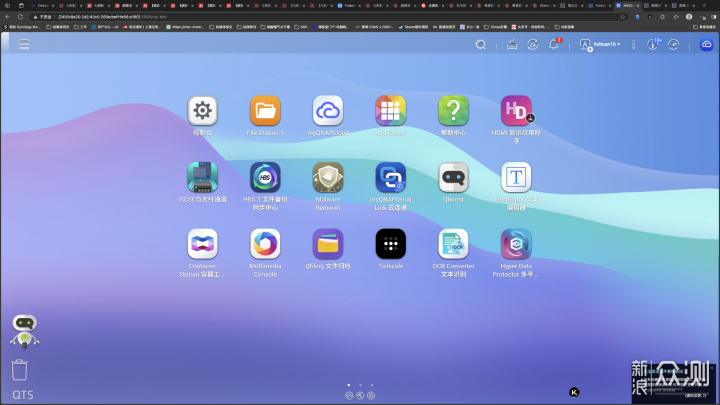Open the HDMI display applications icon

click(516, 110)
